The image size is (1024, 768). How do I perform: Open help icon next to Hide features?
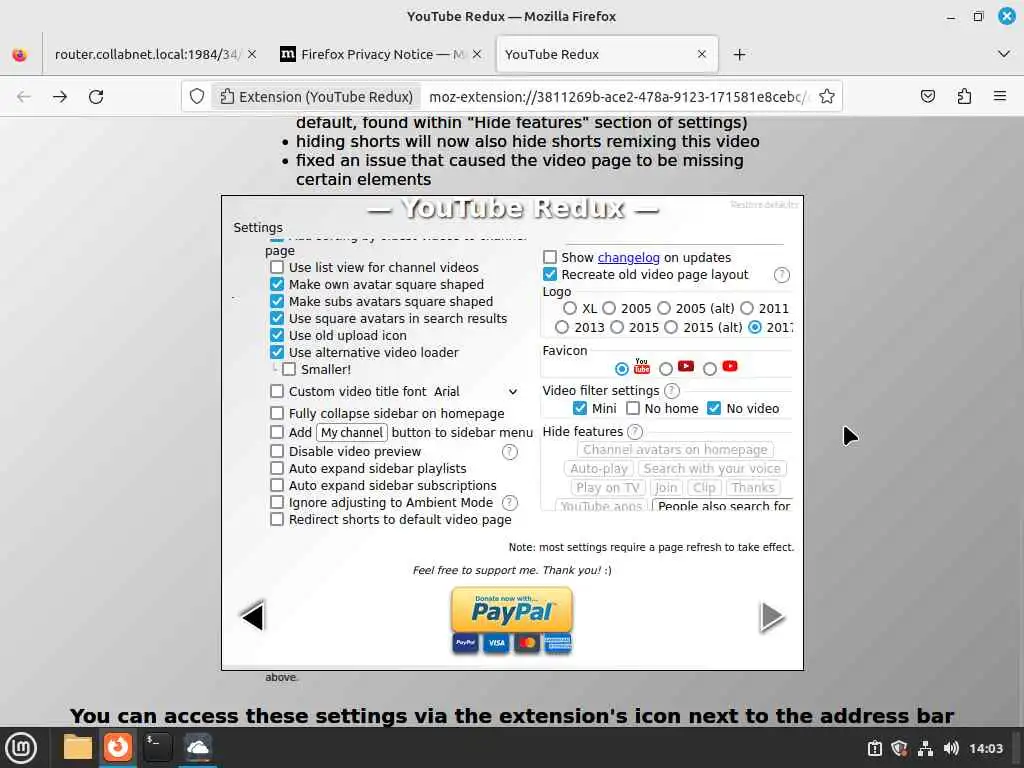coord(635,432)
